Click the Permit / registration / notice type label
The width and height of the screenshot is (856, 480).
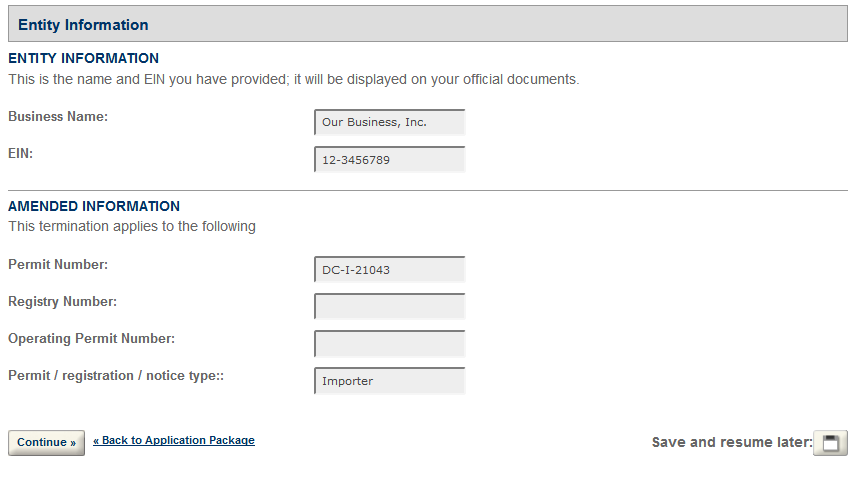tap(115, 376)
